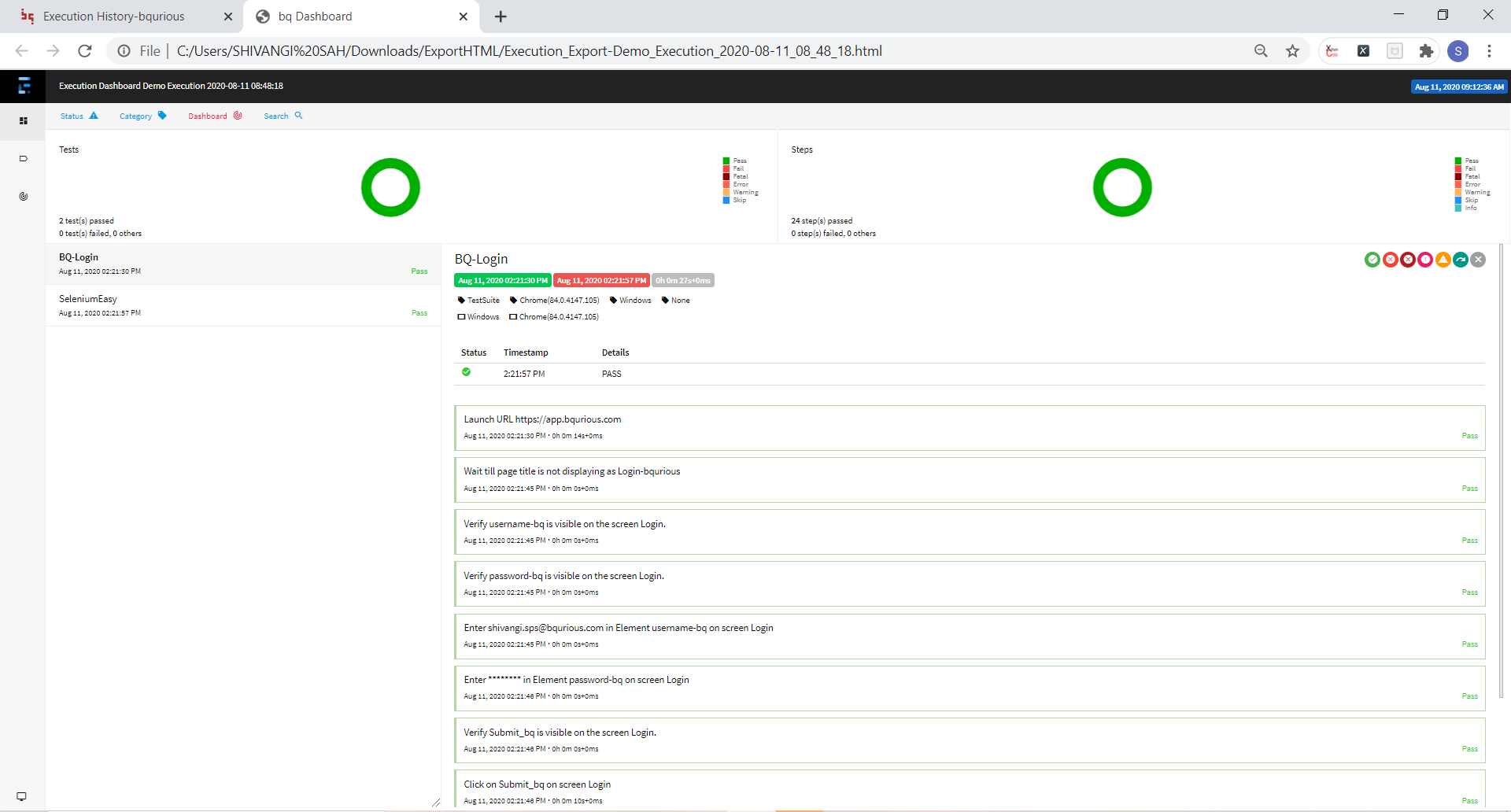Viewport: 1511px width, 812px height.
Task: Open the Wait till page title step
Action: point(970,480)
